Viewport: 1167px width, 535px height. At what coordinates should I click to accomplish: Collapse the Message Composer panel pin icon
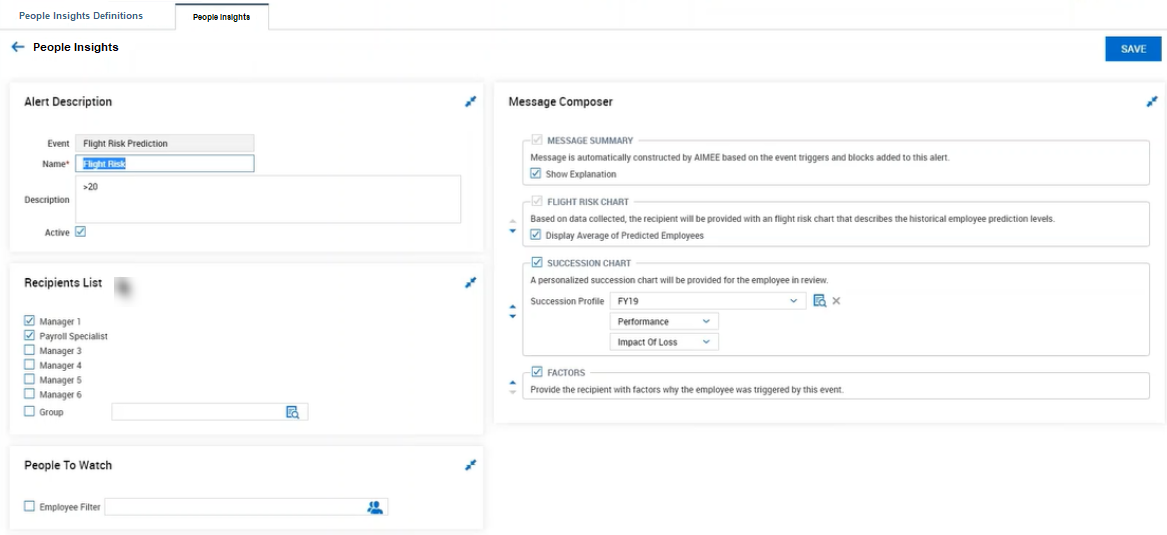coord(1151,102)
